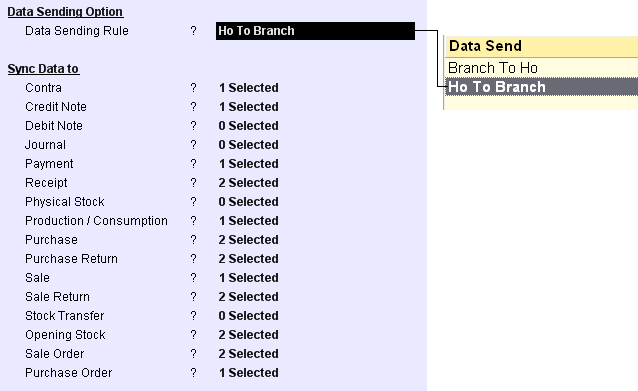
Task: Open Credit Note '1 Selected' value
Action: (248, 107)
